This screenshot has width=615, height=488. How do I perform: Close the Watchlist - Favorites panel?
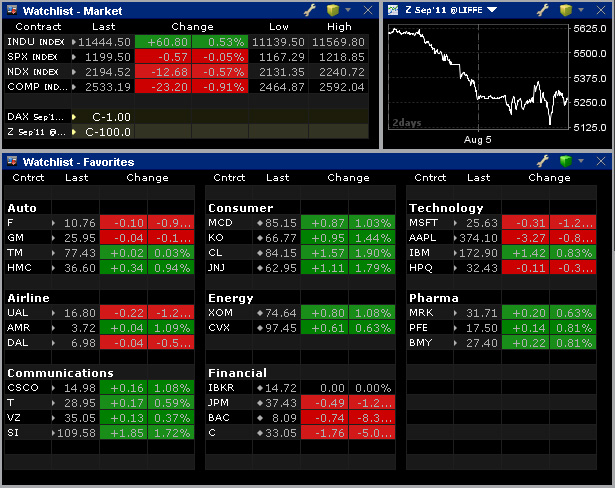(600, 161)
